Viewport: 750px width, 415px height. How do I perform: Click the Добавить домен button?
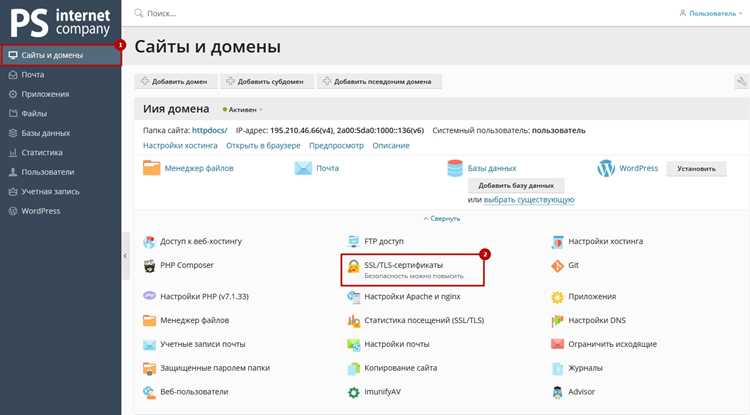pos(175,82)
